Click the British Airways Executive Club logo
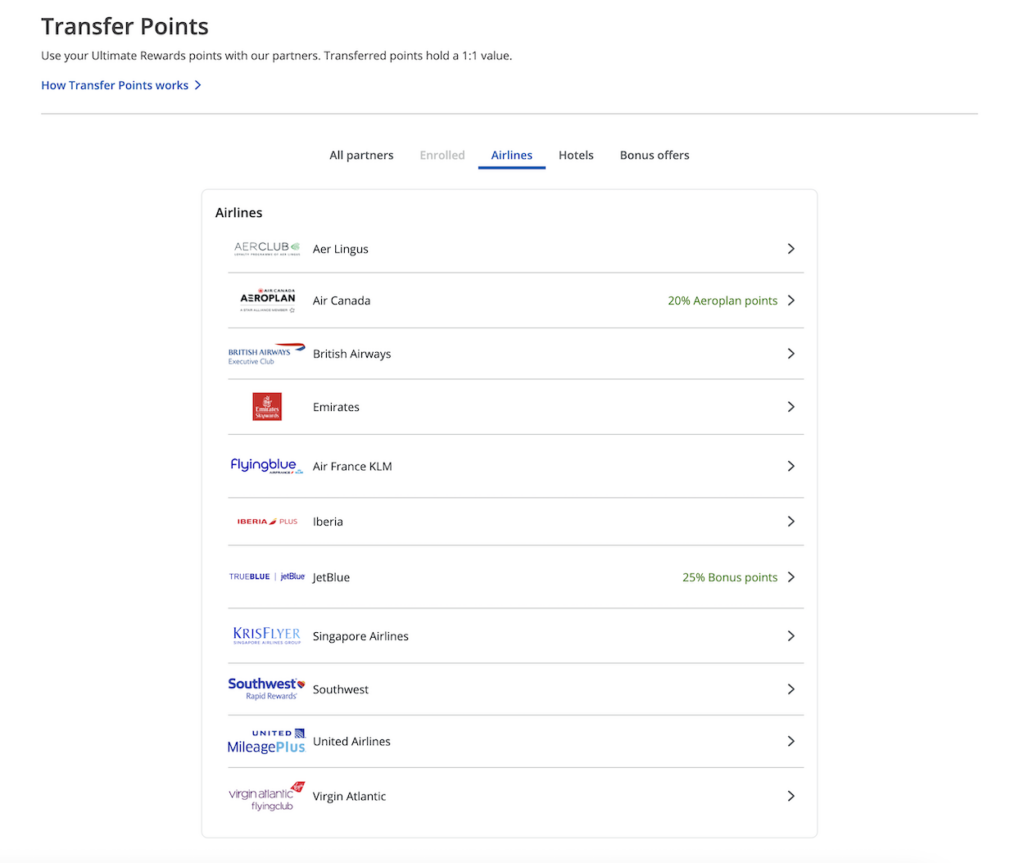The width and height of the screenshot is (1024, 863). click(x=266, y=353)
